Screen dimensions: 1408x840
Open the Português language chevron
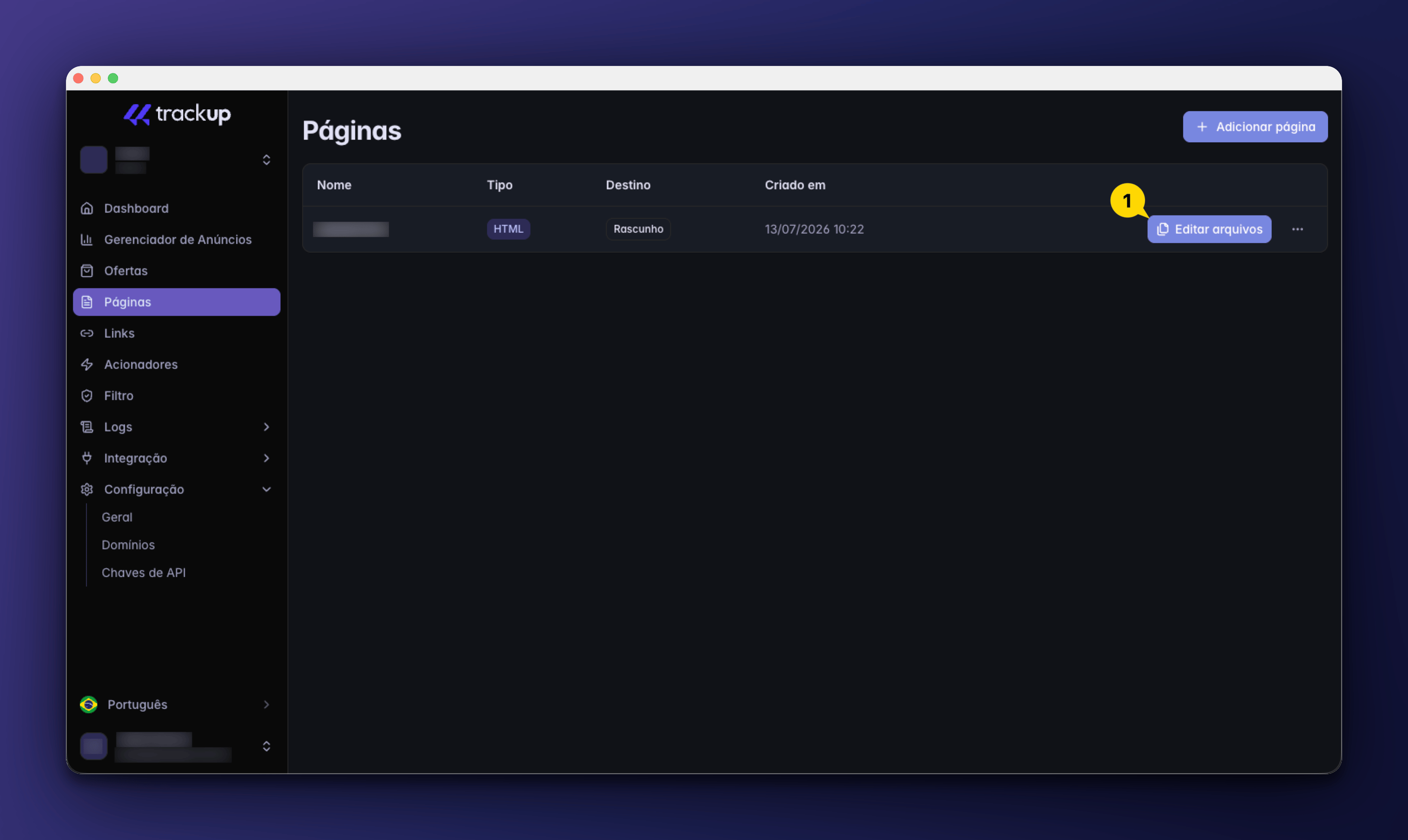tap(266, 704)
